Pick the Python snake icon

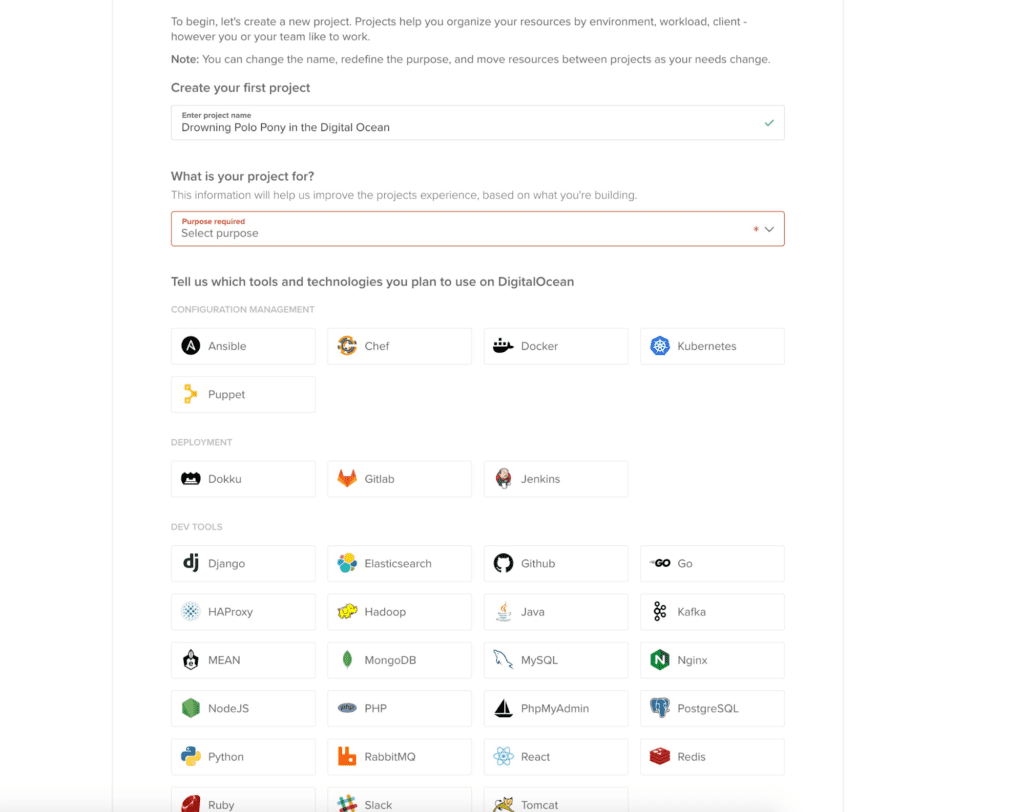coord(191,756)
